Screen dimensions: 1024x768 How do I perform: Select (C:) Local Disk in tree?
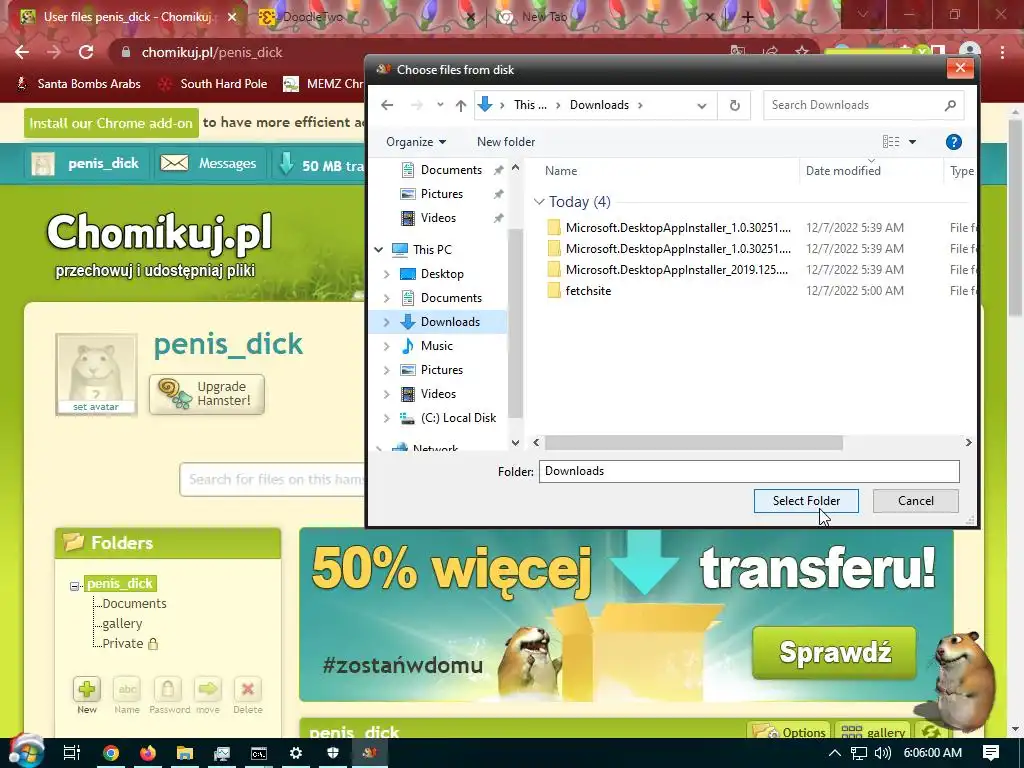[x=458, y=418]
